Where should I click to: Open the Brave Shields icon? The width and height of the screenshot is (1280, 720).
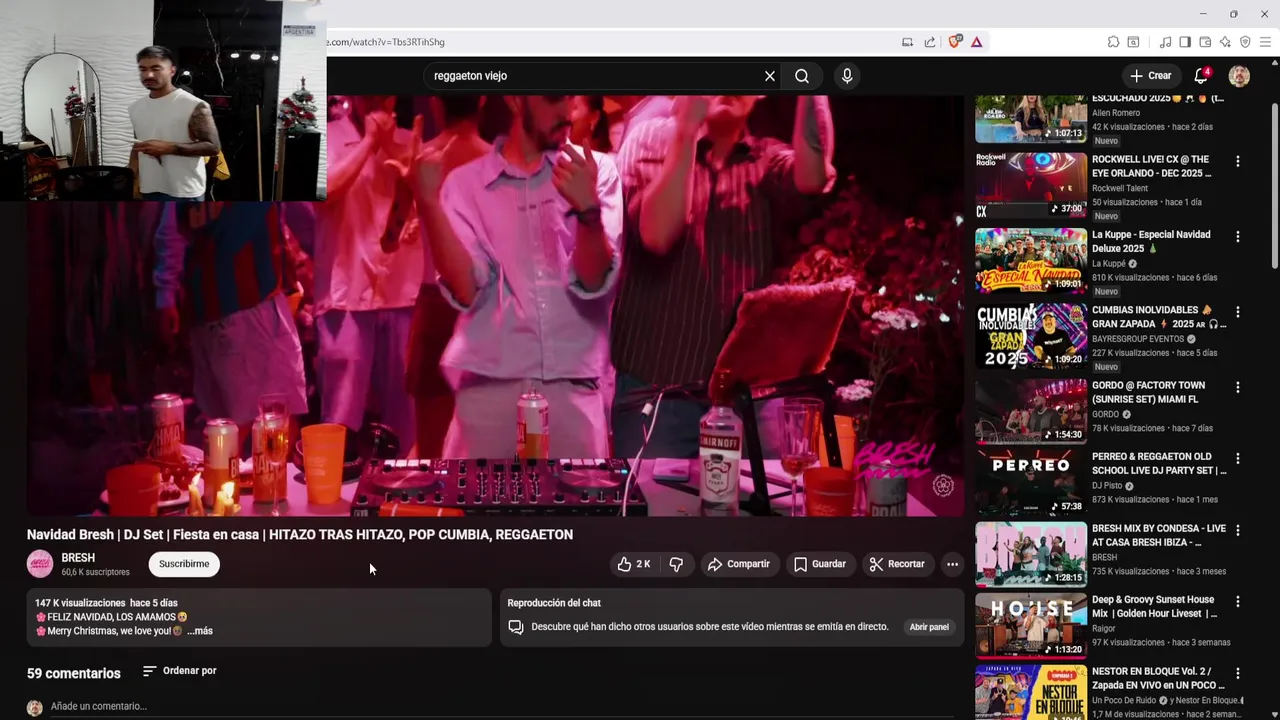(x=955, y=42)
